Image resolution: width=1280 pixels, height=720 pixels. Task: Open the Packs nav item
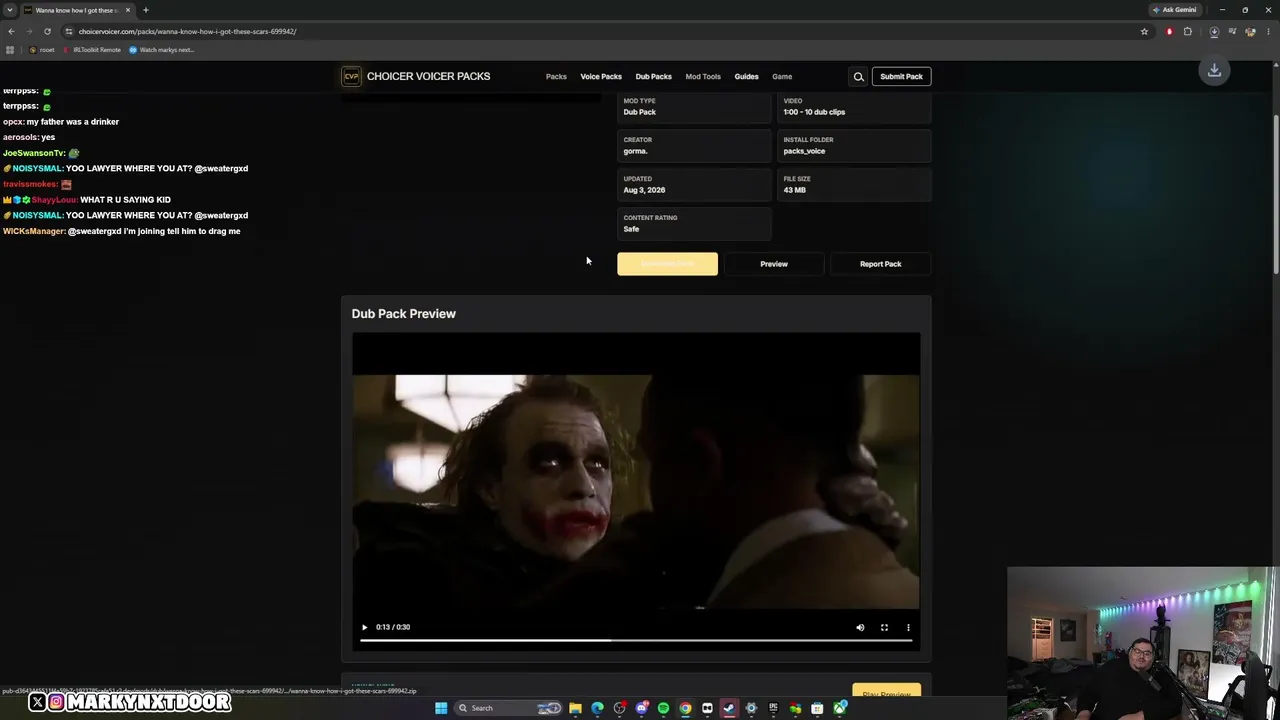[556, 76]
